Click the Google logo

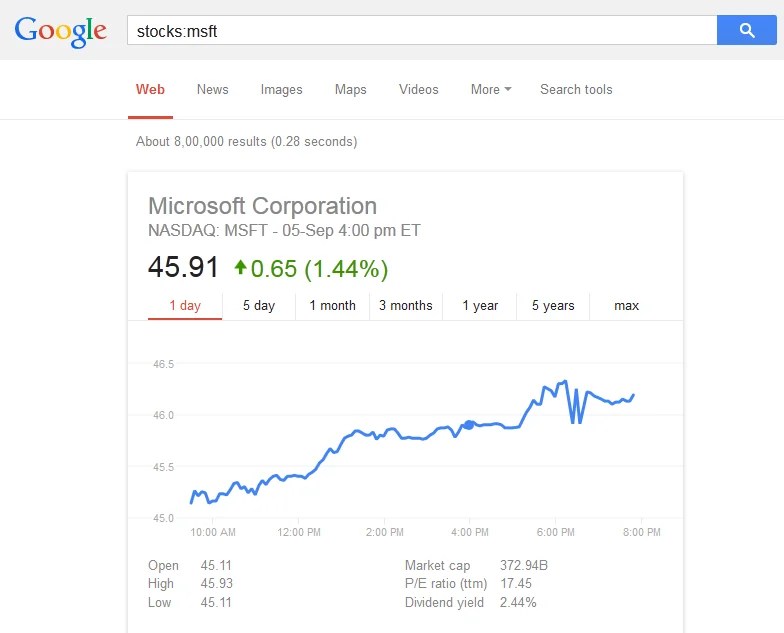[x=60, y=31]
